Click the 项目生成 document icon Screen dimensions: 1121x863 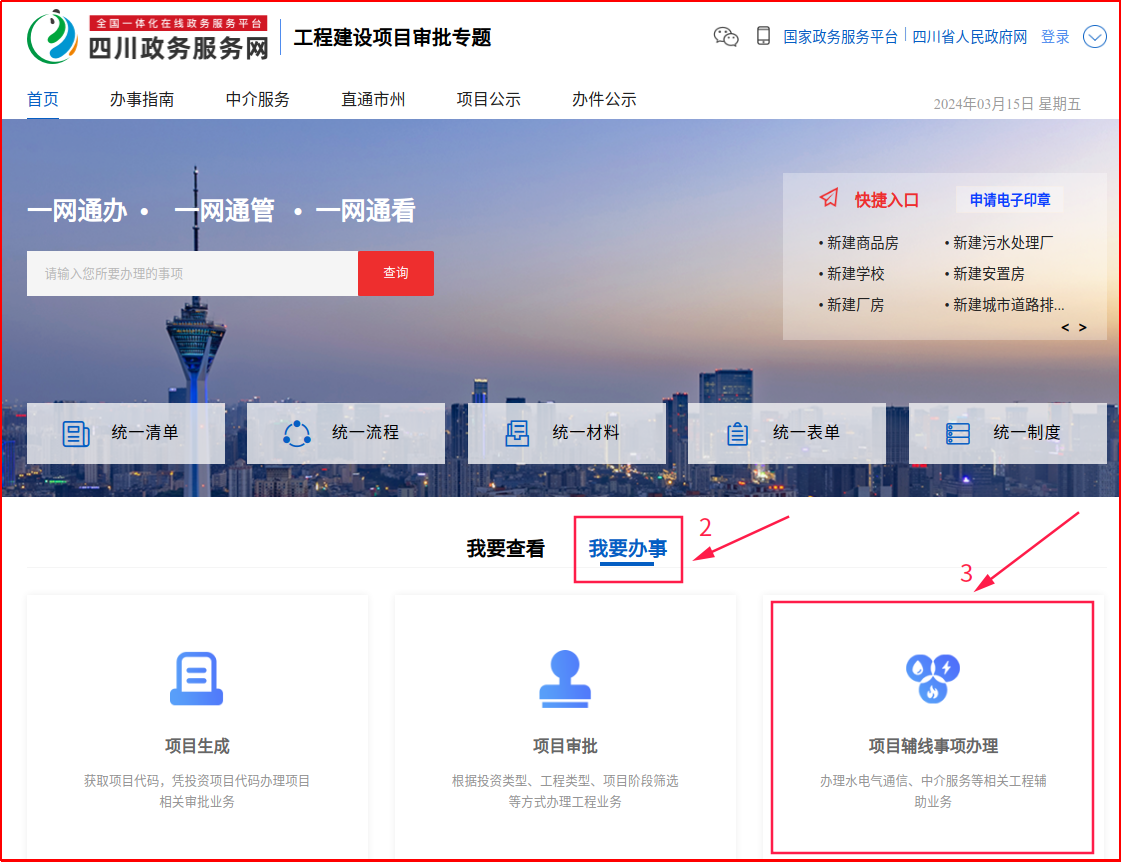(x=196, y=679)
